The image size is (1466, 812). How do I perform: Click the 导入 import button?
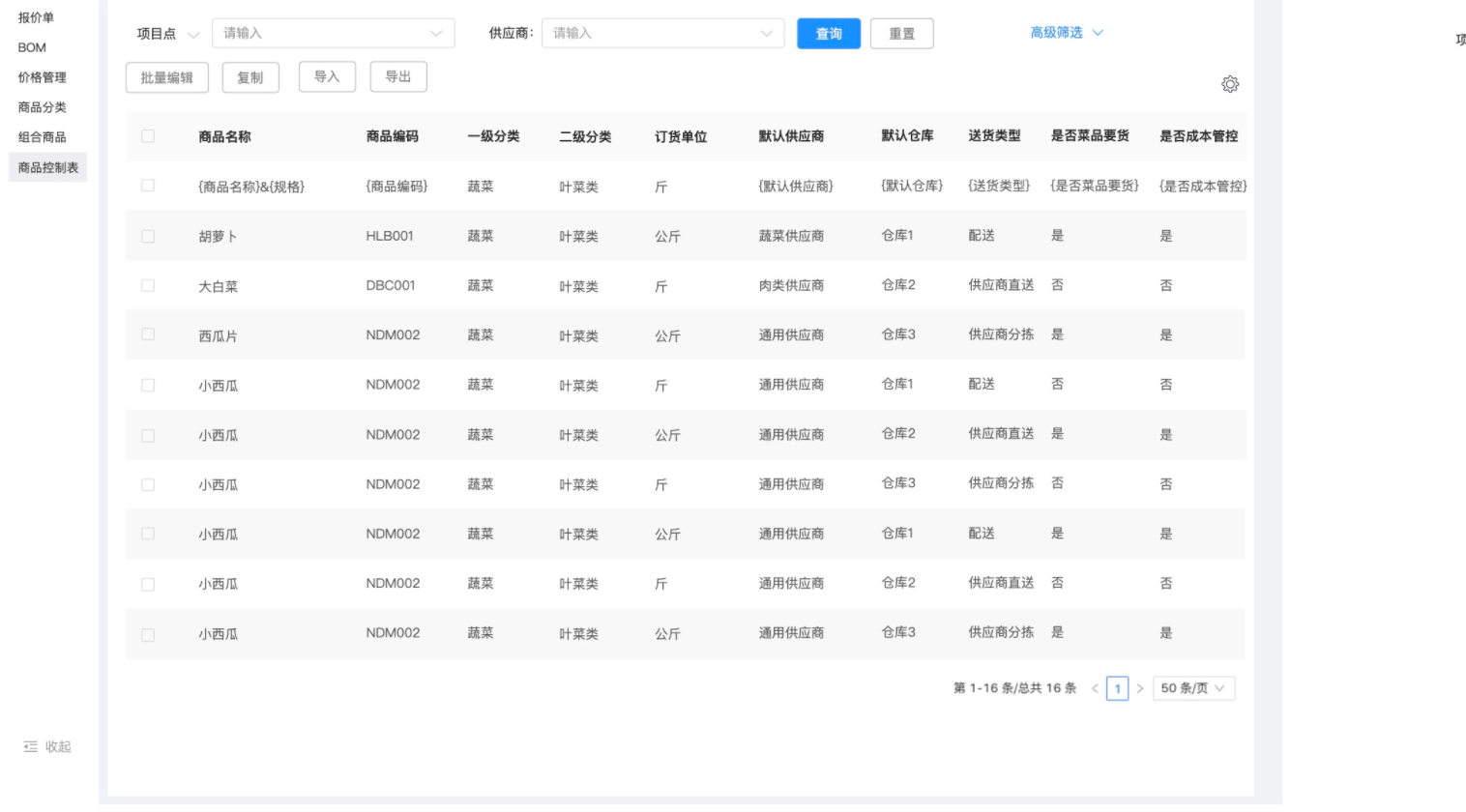pos(327,76)
